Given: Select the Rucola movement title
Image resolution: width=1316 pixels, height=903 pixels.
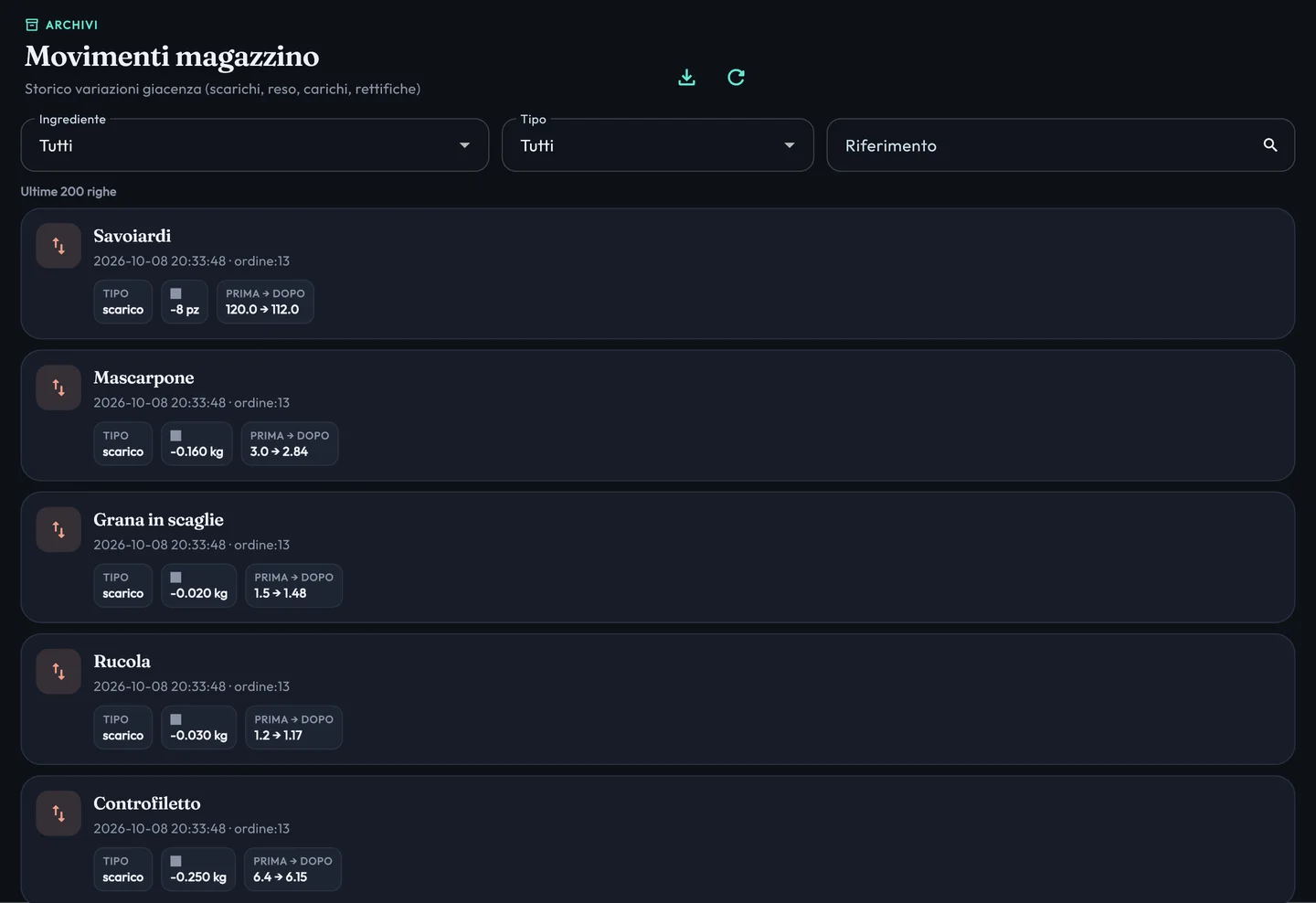Looking at the screenshot, I should [122, 662].
